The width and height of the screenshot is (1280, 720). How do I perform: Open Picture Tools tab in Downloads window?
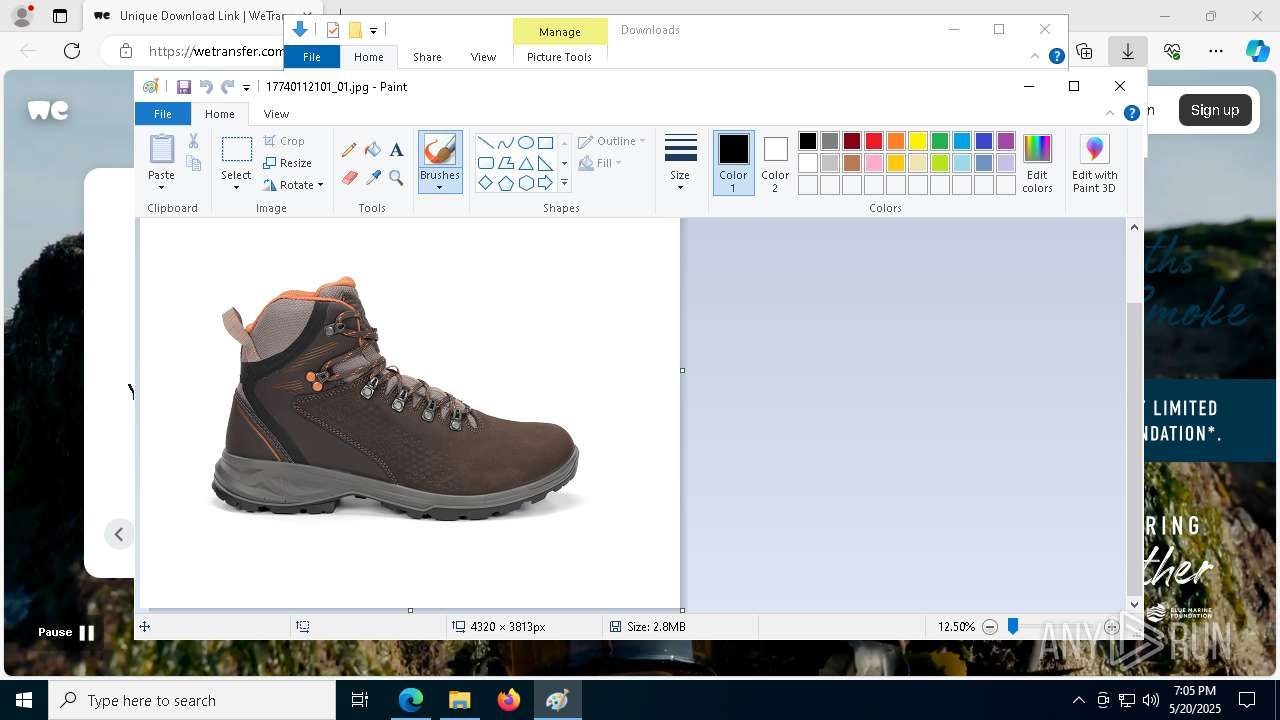[559, 57]
